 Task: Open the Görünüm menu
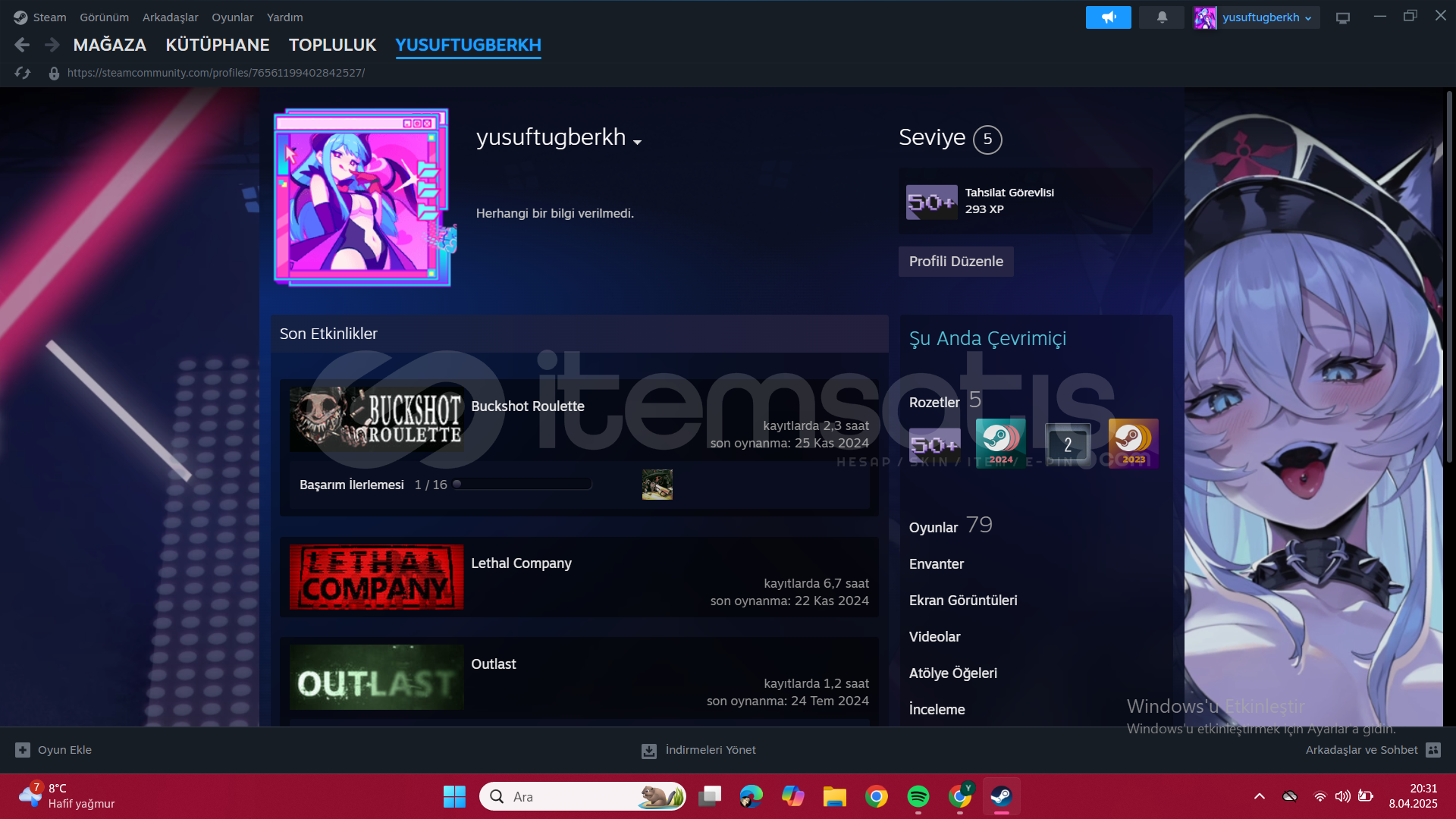click(x=104, y=17)
